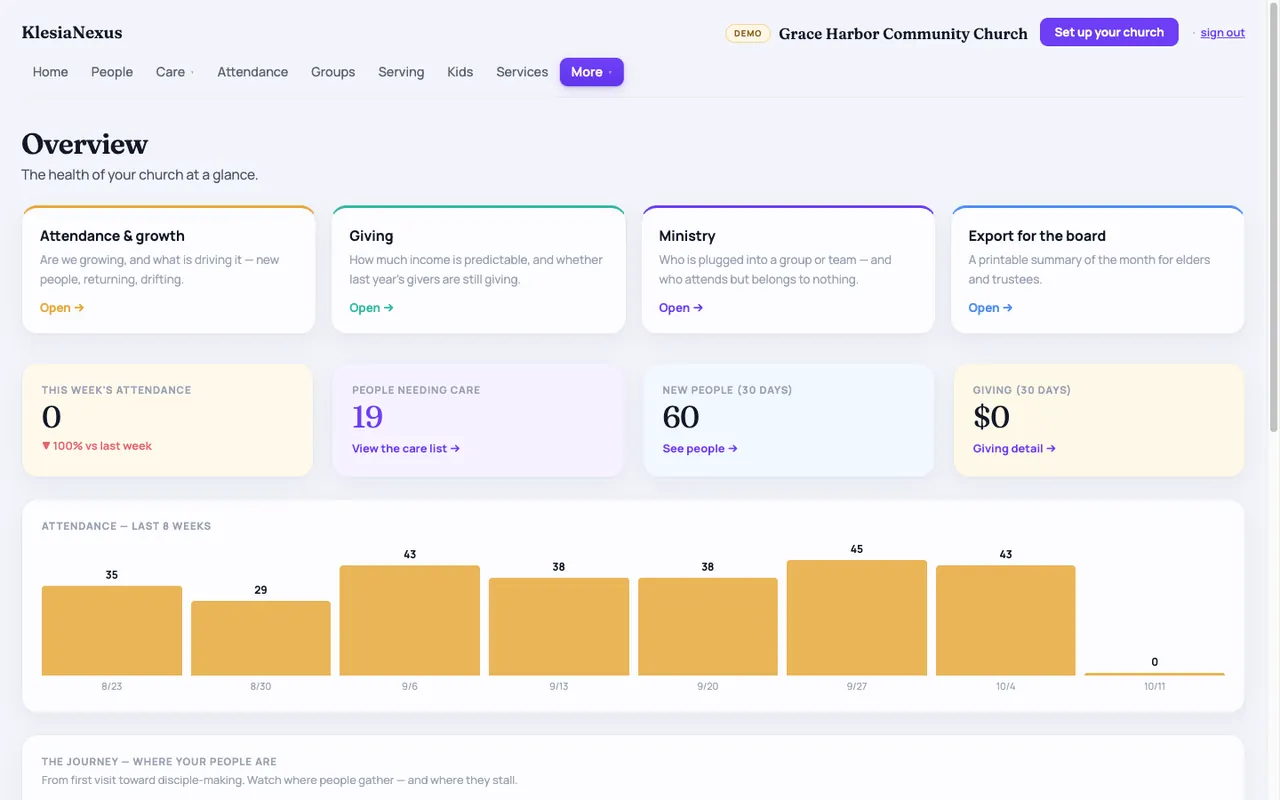This screenshot has width=1280, height=800.
Task: Open the Attendance page
Action: click(253, 72)
